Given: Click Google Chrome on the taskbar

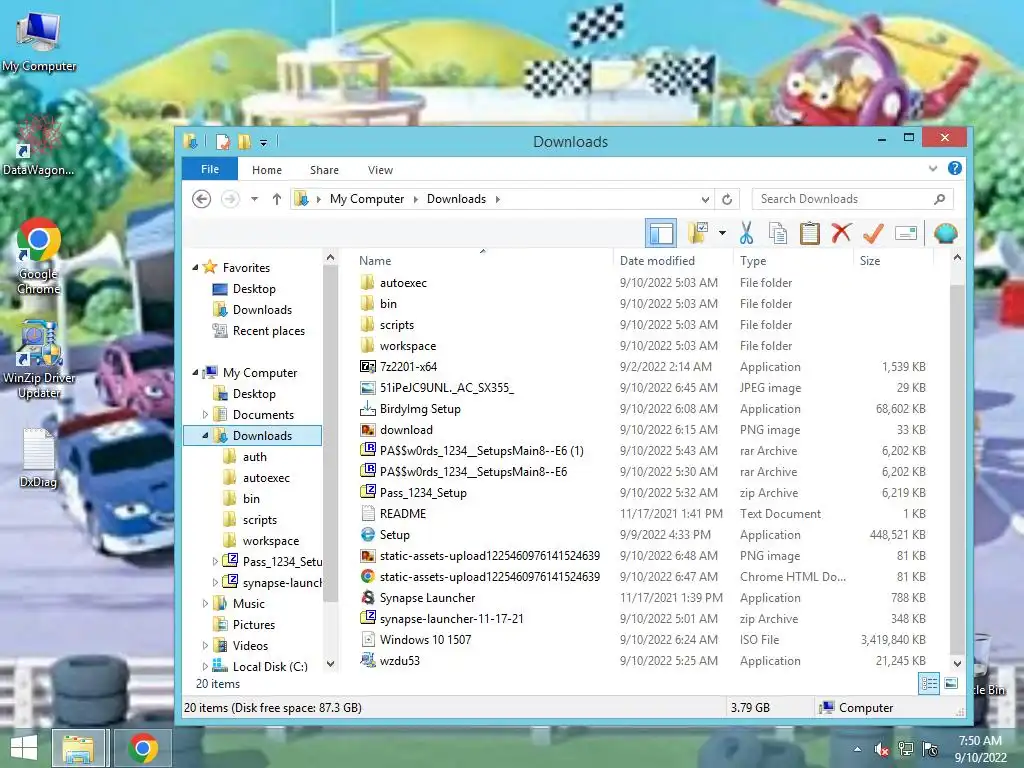Looking at the screenshot, I should click(x=143, y=748).
